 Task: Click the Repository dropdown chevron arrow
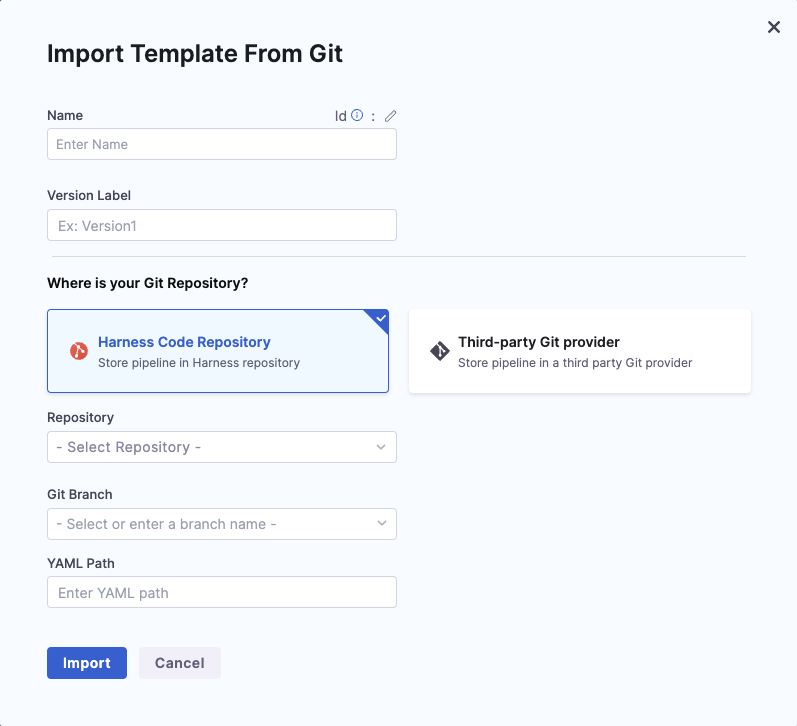point(381,447)
